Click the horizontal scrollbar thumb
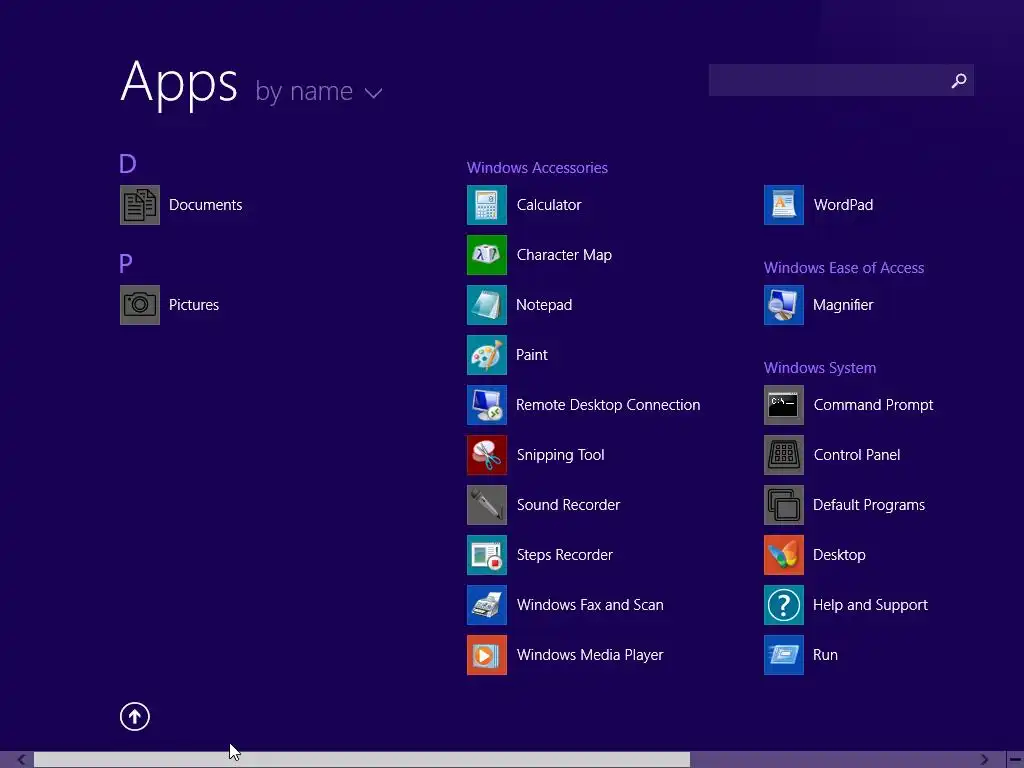Screen dimensions: 1024x768 point(362,760)
